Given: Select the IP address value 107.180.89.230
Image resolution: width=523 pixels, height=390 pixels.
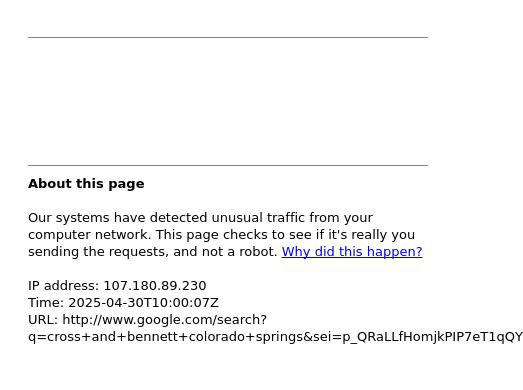Looking at the screenshot, I should [155, 286].
